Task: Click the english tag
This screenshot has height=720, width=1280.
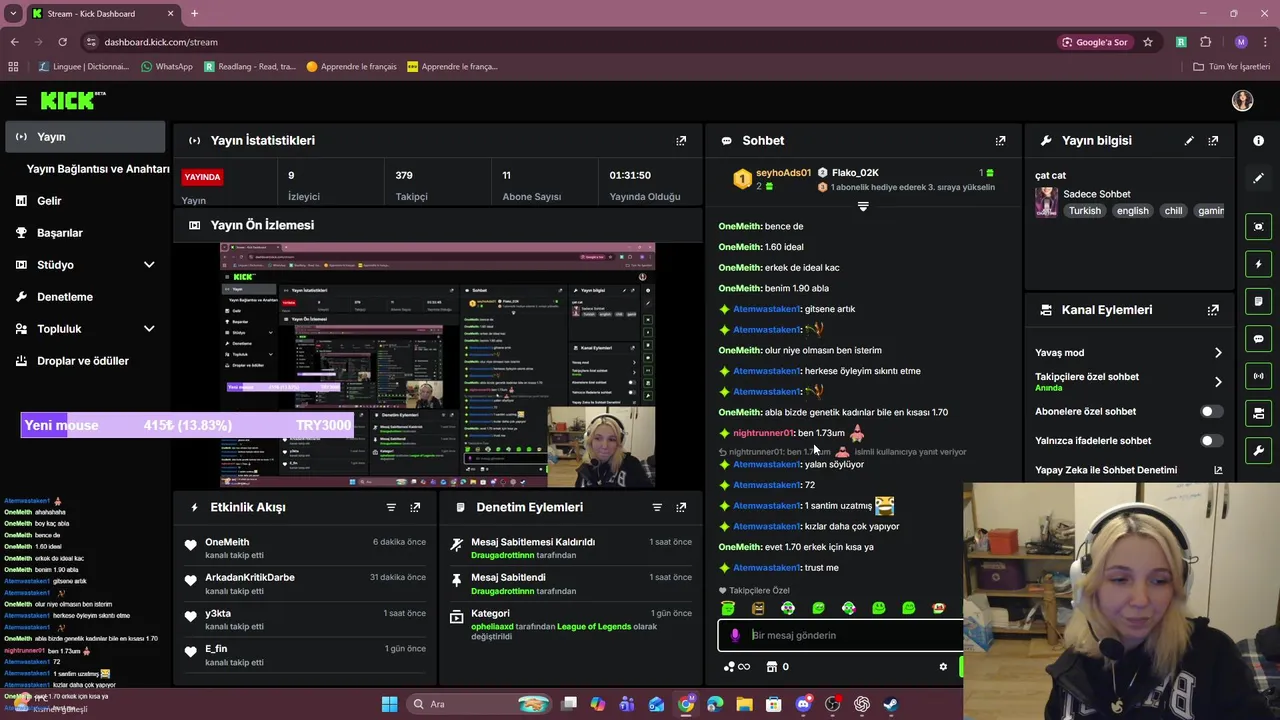Action: (1132, 211)
